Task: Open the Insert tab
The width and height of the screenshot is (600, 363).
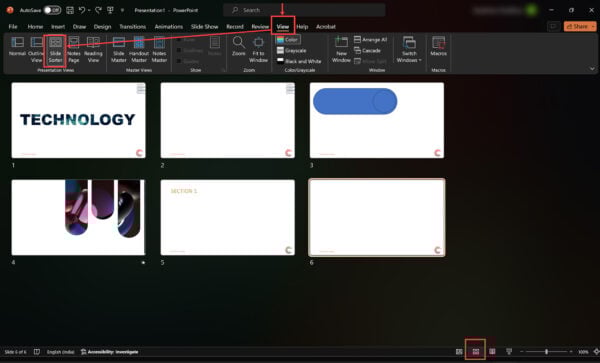Action: pyautogui.click(x=58, y=27)
